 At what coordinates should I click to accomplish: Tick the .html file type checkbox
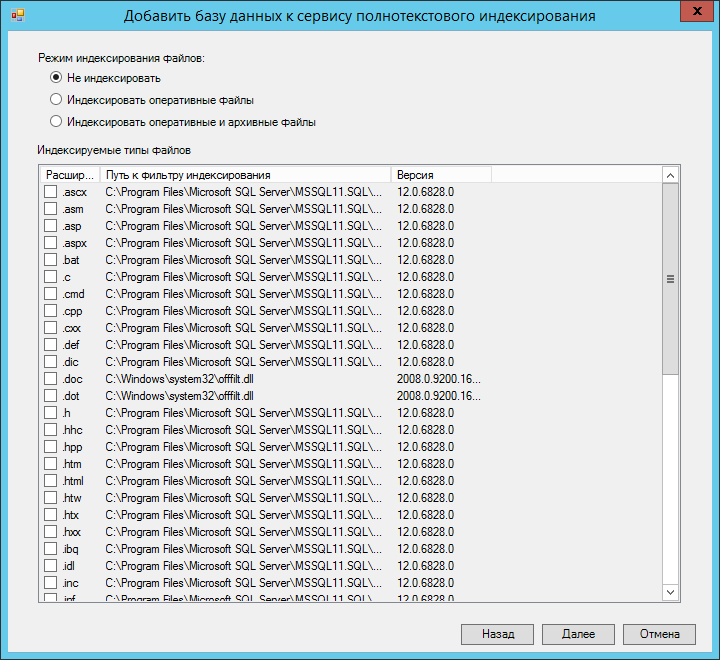click(x=51, y=481)
